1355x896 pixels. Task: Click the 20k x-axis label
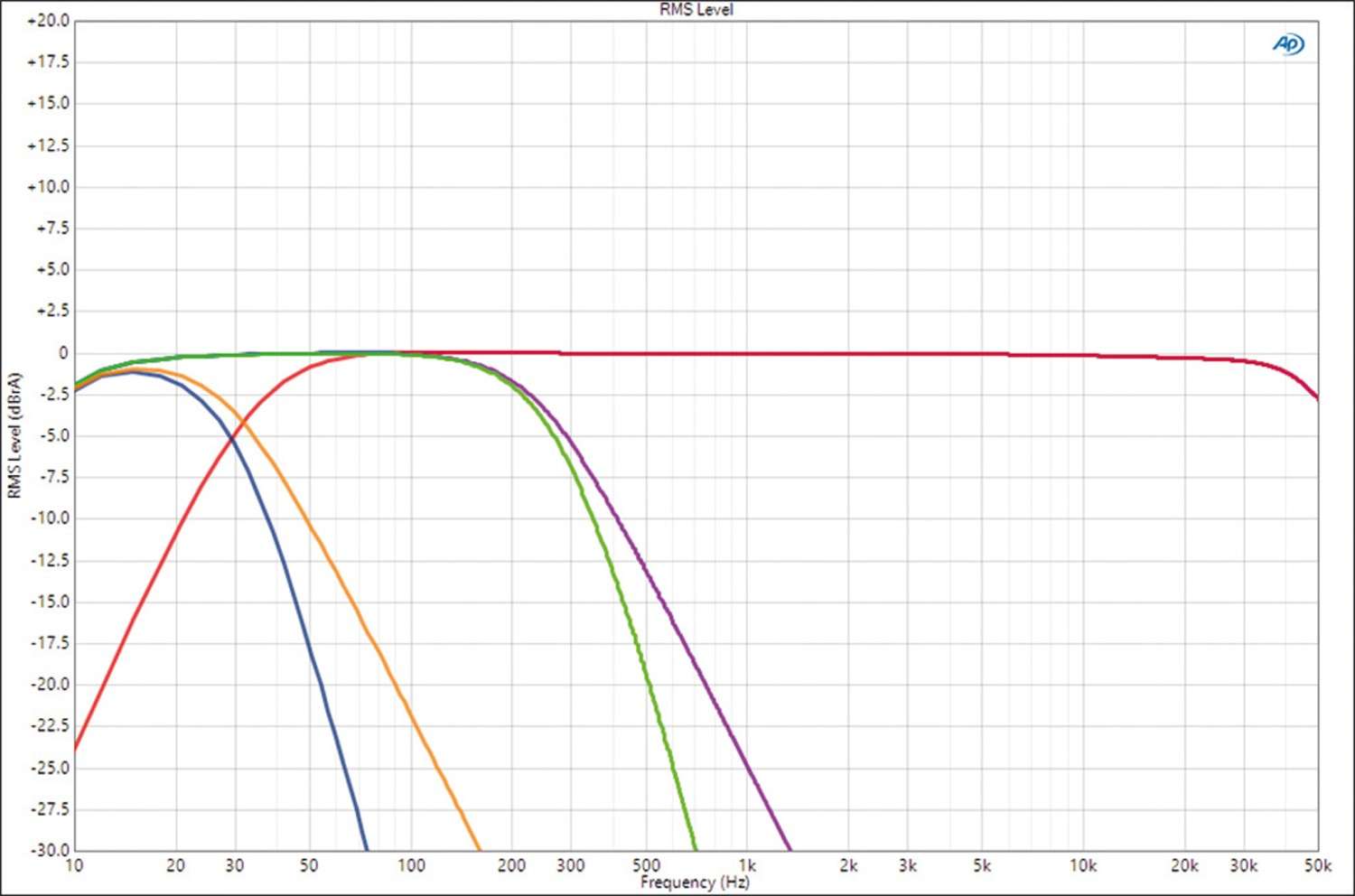(x=1184, y=865)
